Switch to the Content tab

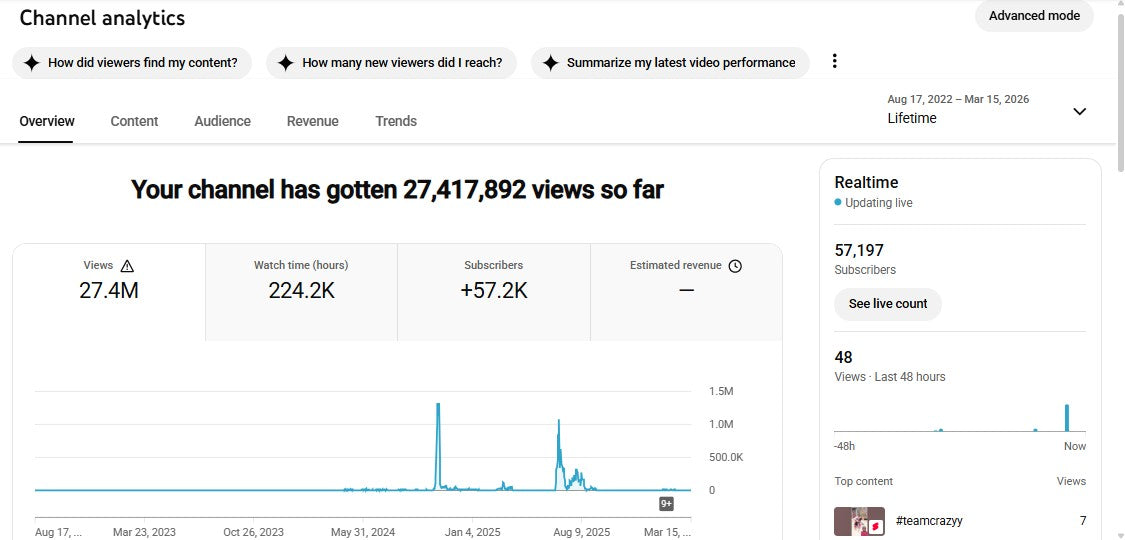pyautogui.click(x=134, y=121)
